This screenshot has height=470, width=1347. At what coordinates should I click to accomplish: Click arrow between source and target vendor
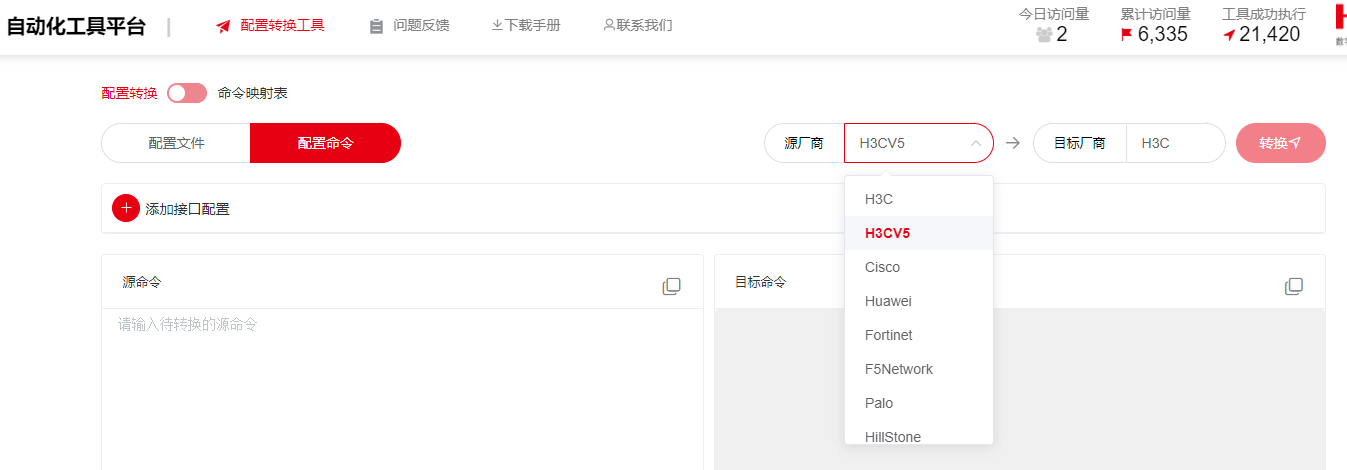pos(1013,143)
